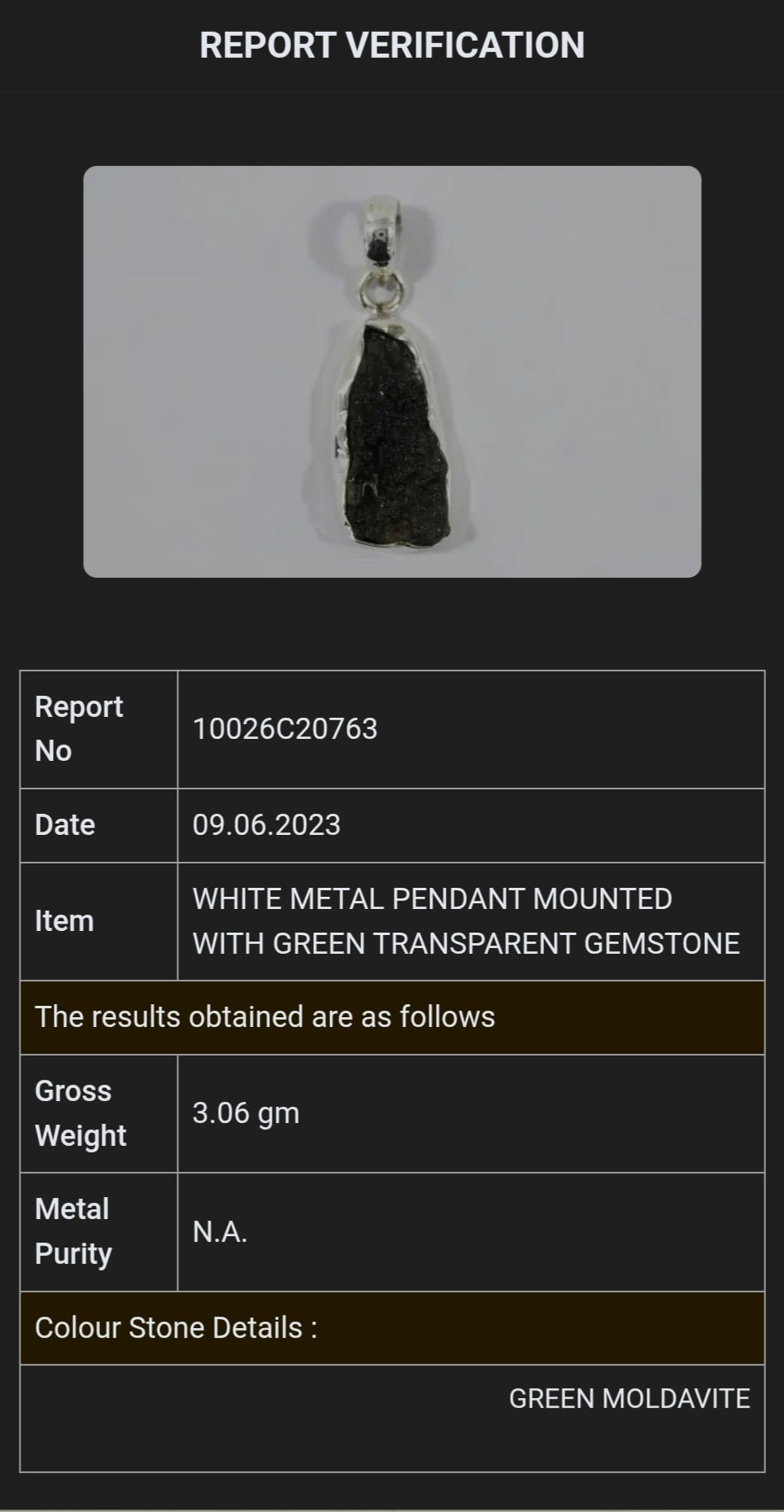Click the GREEN MOLDAVITE text
This screenshot has height=1512, width=784.
click(x=629, y=1399)
